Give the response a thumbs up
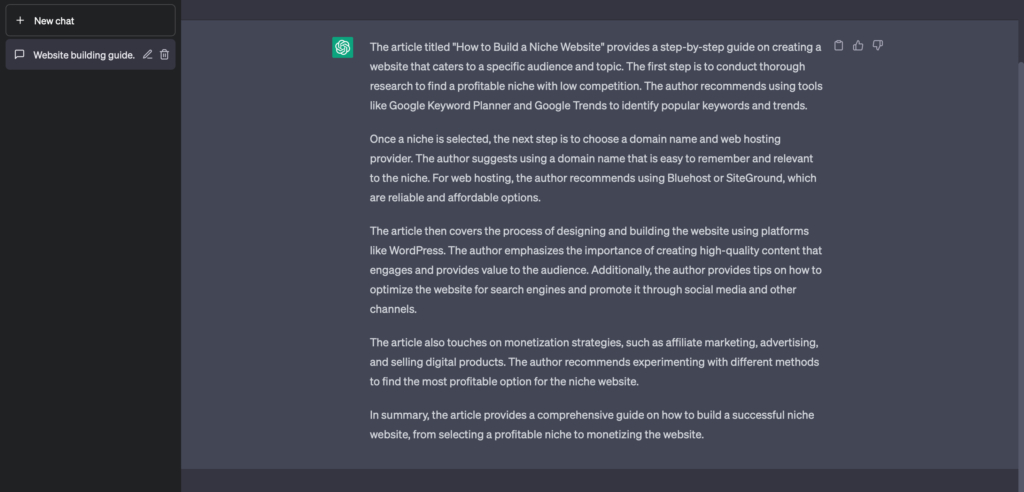The image size is (1024, 492). (858, 46)
